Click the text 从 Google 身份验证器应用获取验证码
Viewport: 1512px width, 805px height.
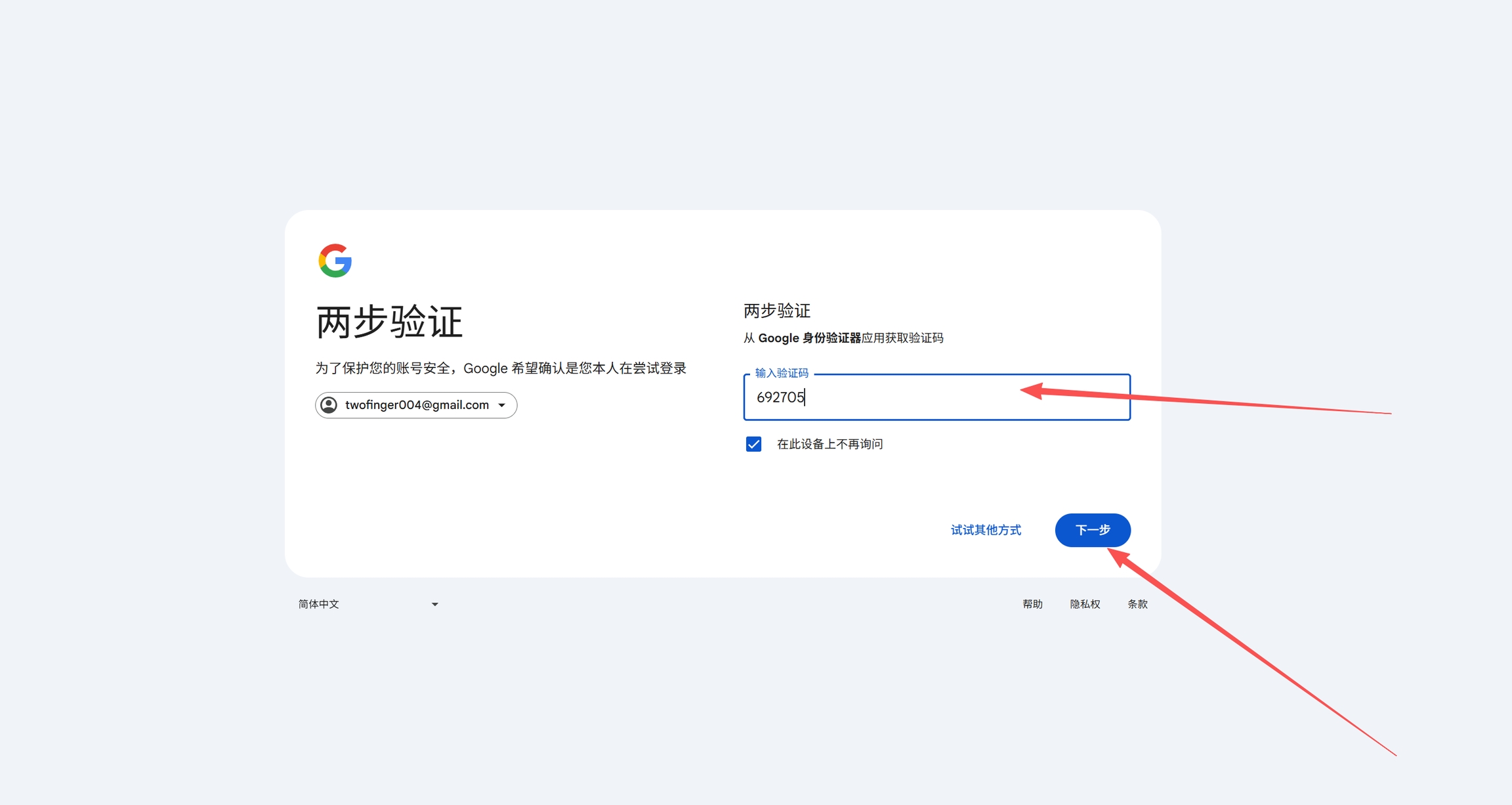click(x=843, y=338)
